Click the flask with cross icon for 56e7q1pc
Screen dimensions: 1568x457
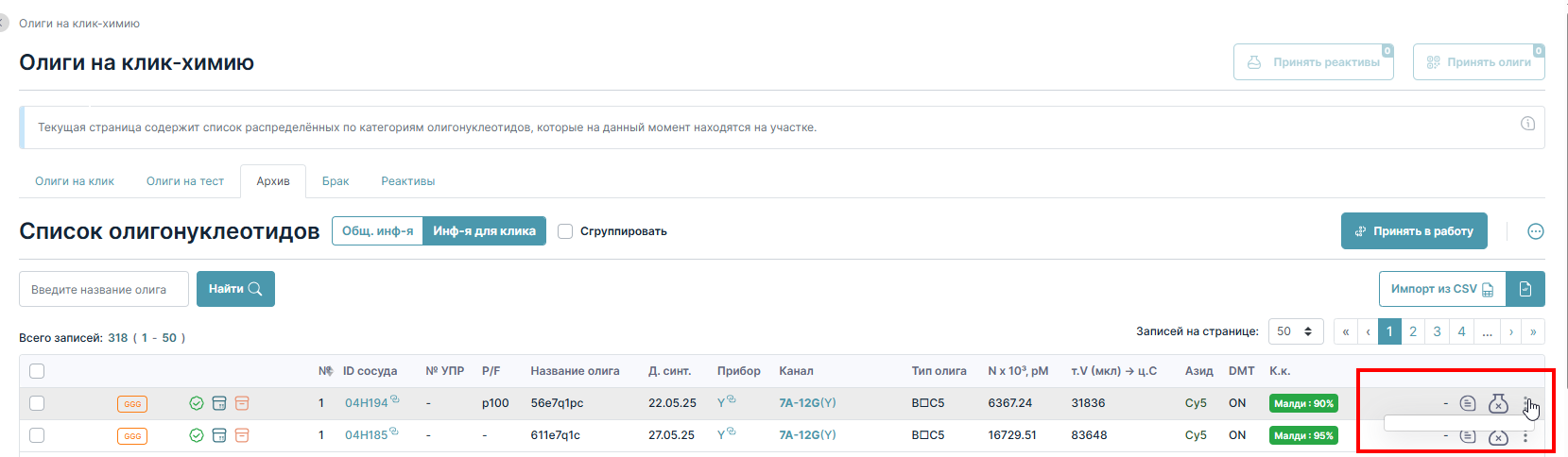(1498, 403)
